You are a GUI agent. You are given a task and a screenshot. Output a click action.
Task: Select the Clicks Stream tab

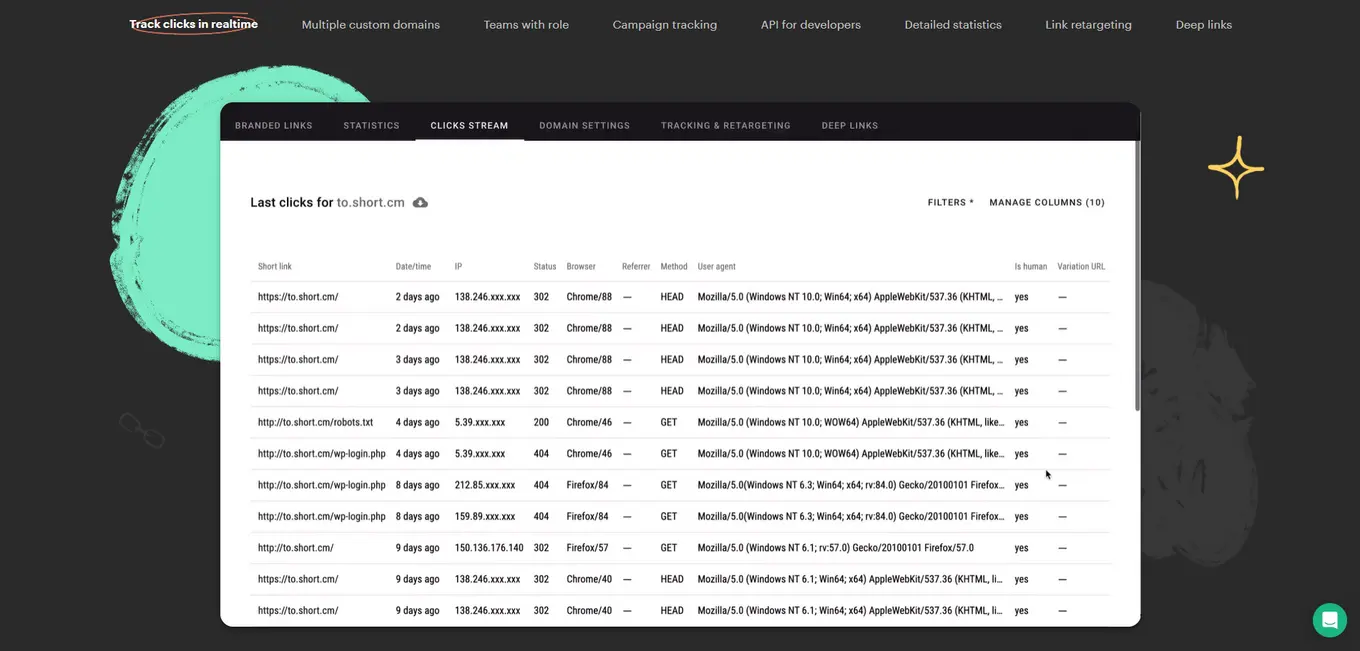[469, 126]
